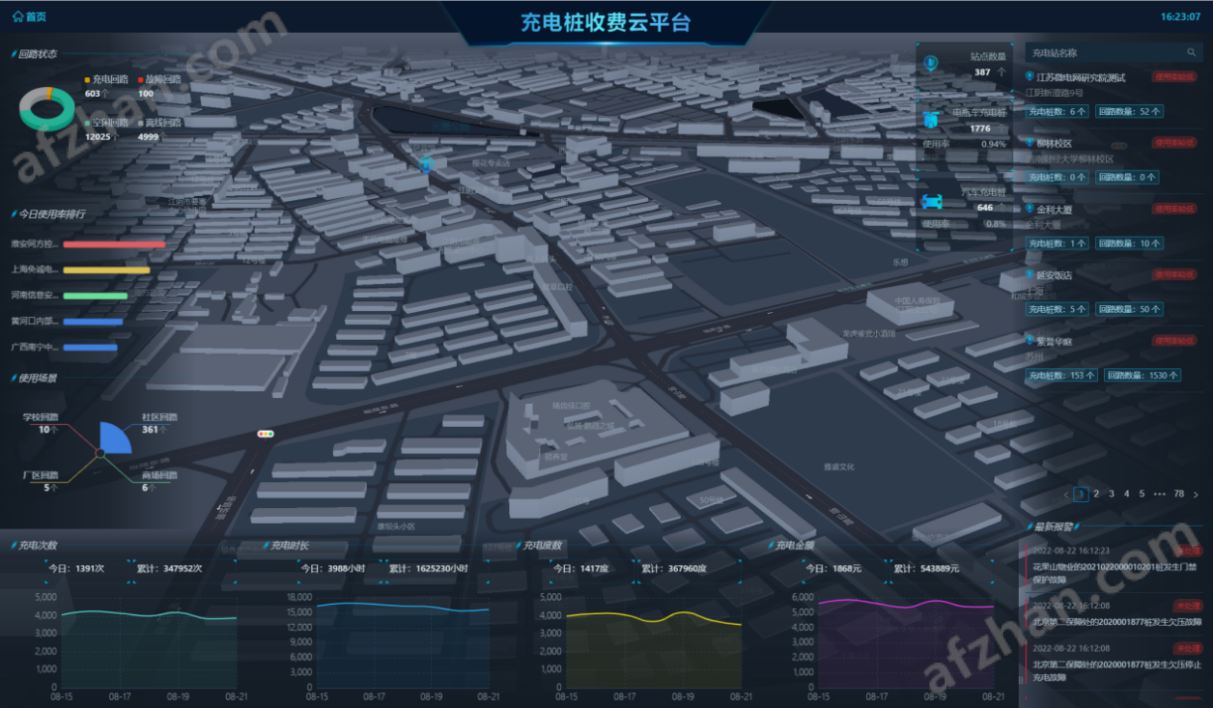Screen dimensions: 1213x708
Task: Open the 北京第二保障处 欠压故障 alarm message
Action: 1117,621
